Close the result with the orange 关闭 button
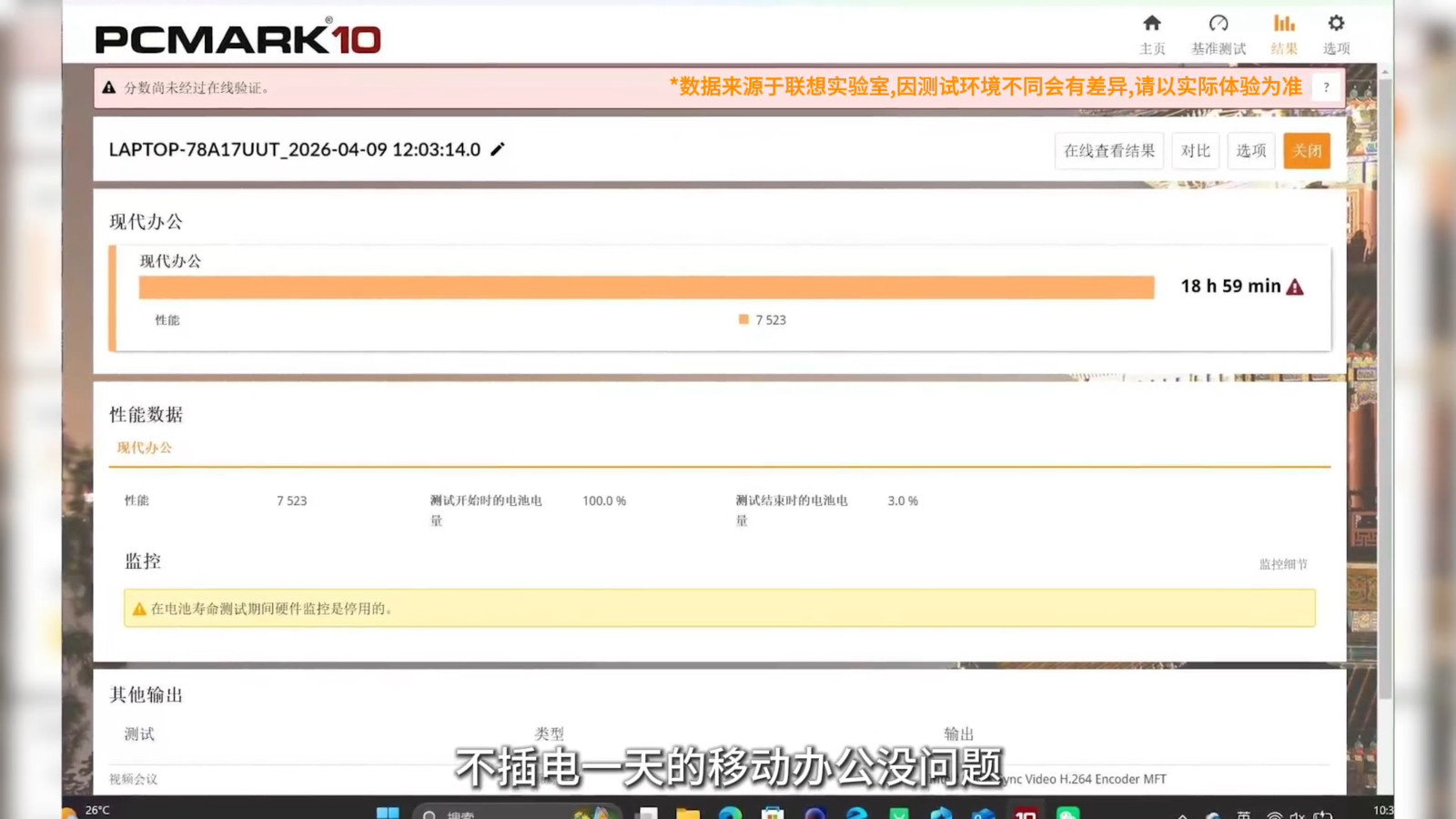 click(1307, 151)
